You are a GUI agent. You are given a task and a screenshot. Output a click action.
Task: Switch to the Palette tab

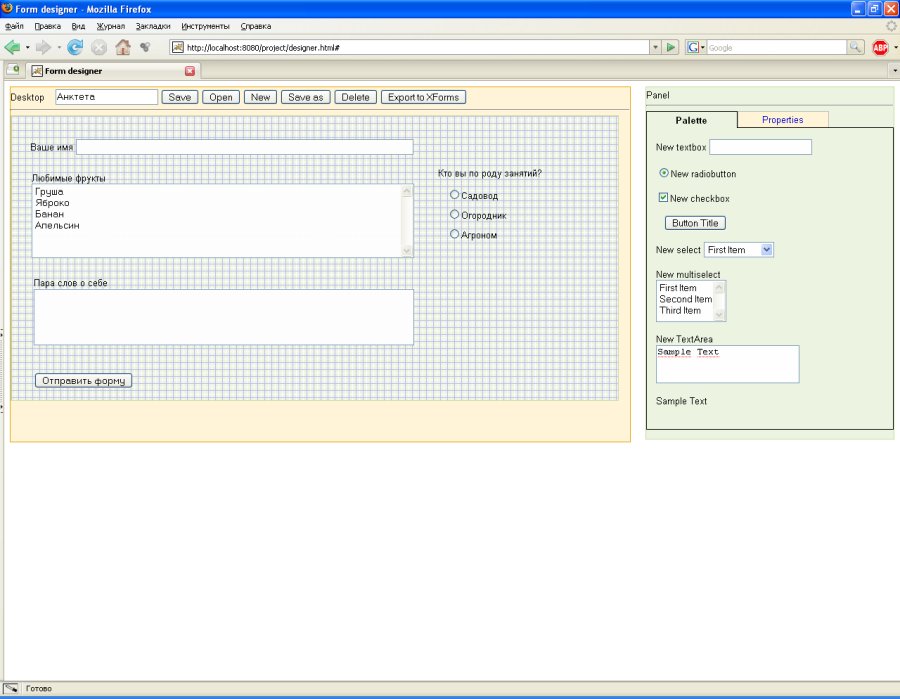coord(692,120)
